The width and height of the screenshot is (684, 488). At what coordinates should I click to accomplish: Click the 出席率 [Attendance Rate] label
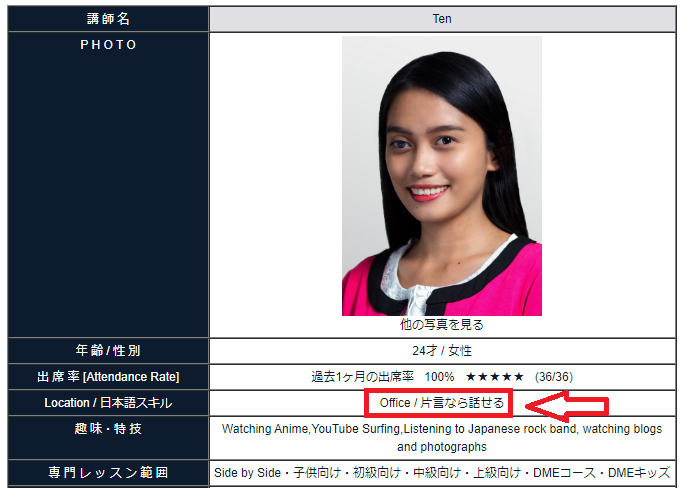[x=108, y=377]
